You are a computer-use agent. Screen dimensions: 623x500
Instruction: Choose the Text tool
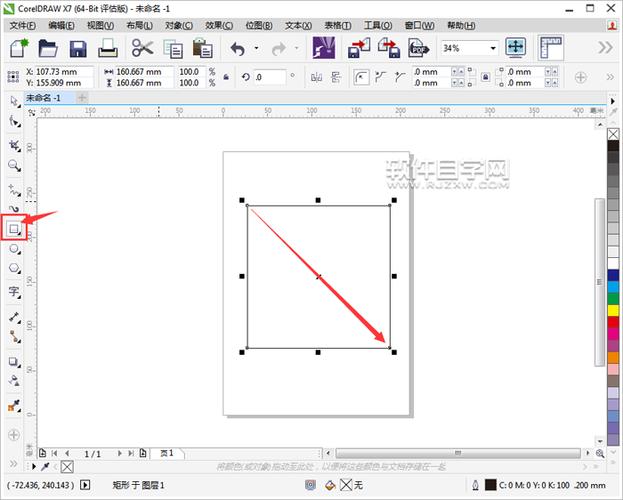point(14,292)
